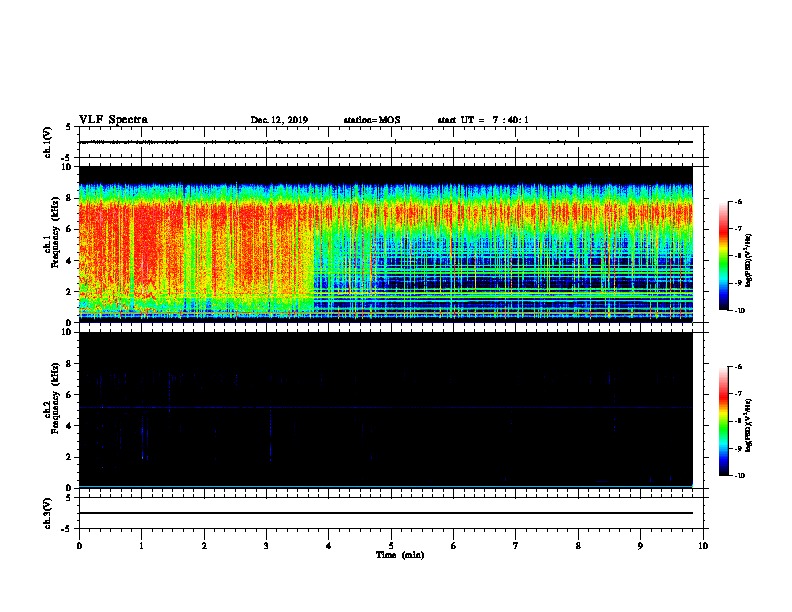Click time axis tick label "5"
This screenshot has width=792, height=612.
(x=391, y=546)
